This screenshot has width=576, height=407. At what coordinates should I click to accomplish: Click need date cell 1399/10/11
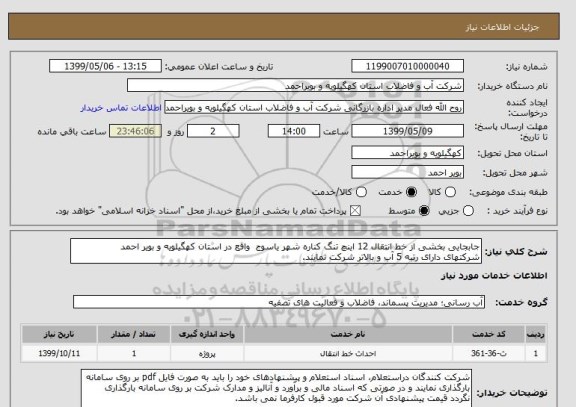pyautogui.click(x=59, y=353)
